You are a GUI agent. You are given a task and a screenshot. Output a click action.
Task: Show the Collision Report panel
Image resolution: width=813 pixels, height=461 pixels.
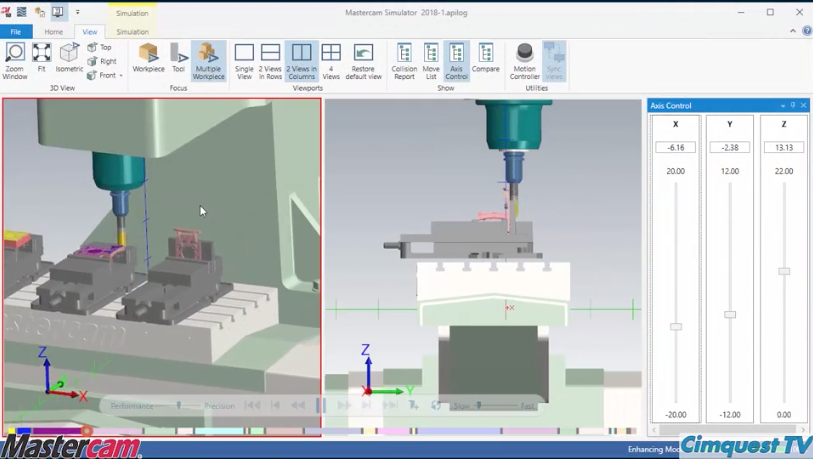(404, 61)
